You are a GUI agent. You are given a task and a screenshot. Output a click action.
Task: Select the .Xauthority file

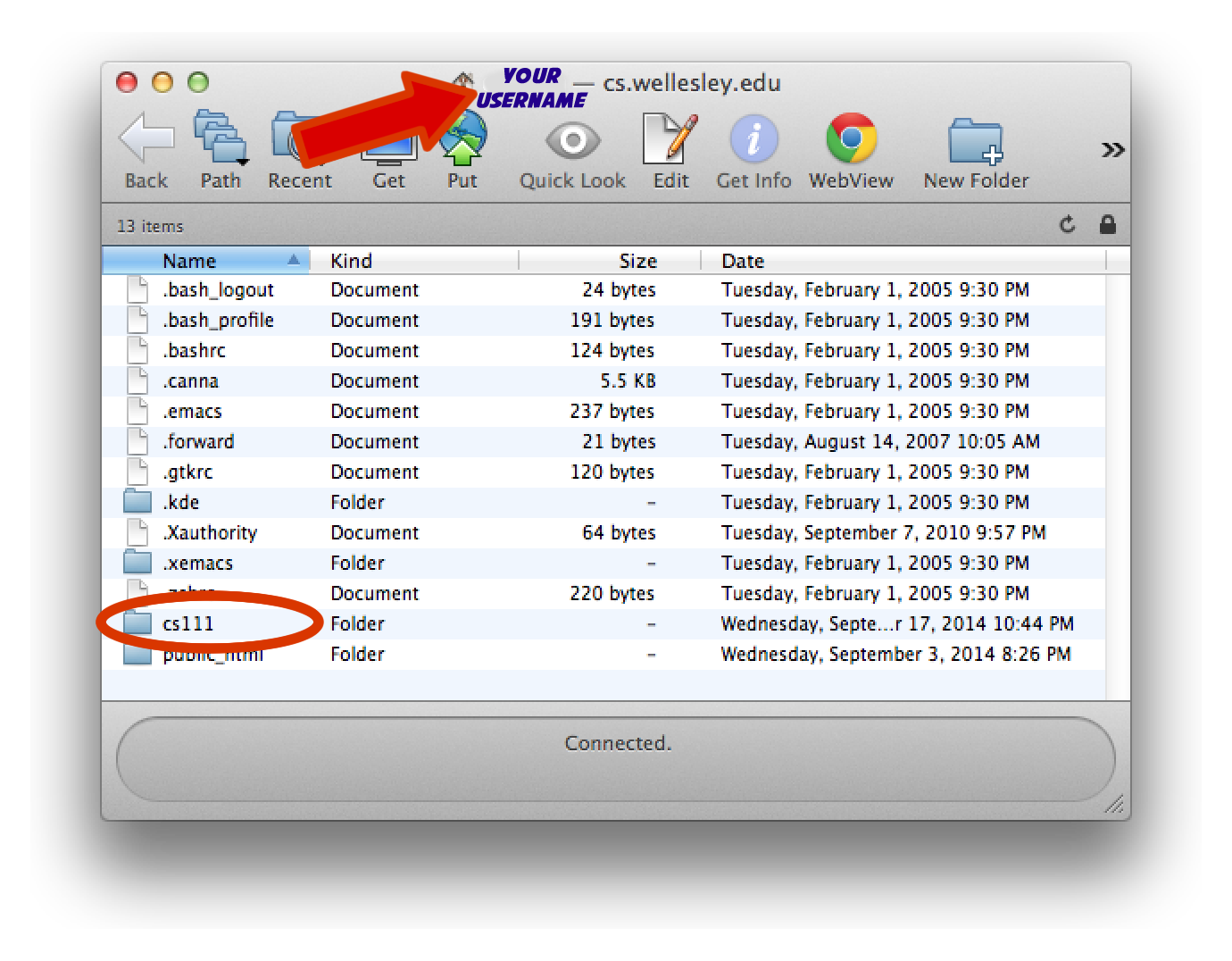(211, 533)
